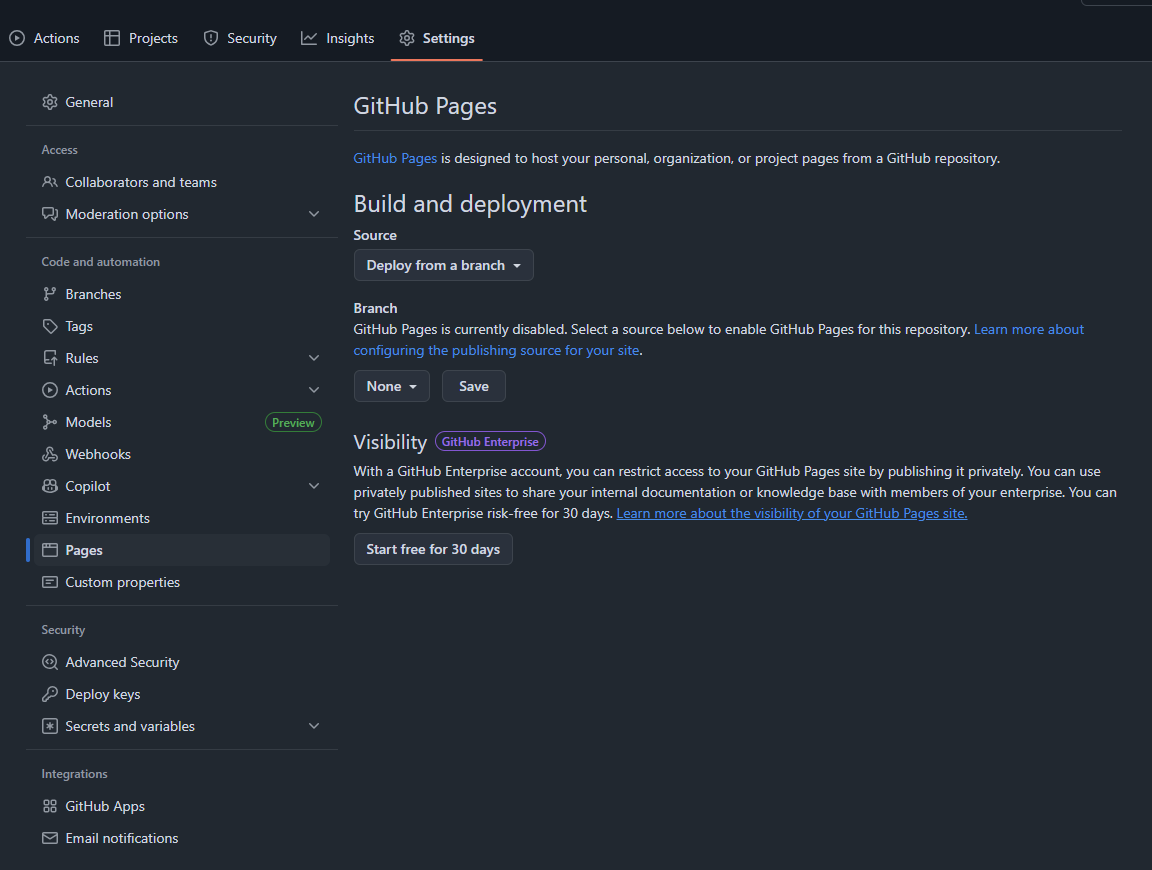Open Custom properties settings
Screen dimensions: 1152x870
point(181,582)
